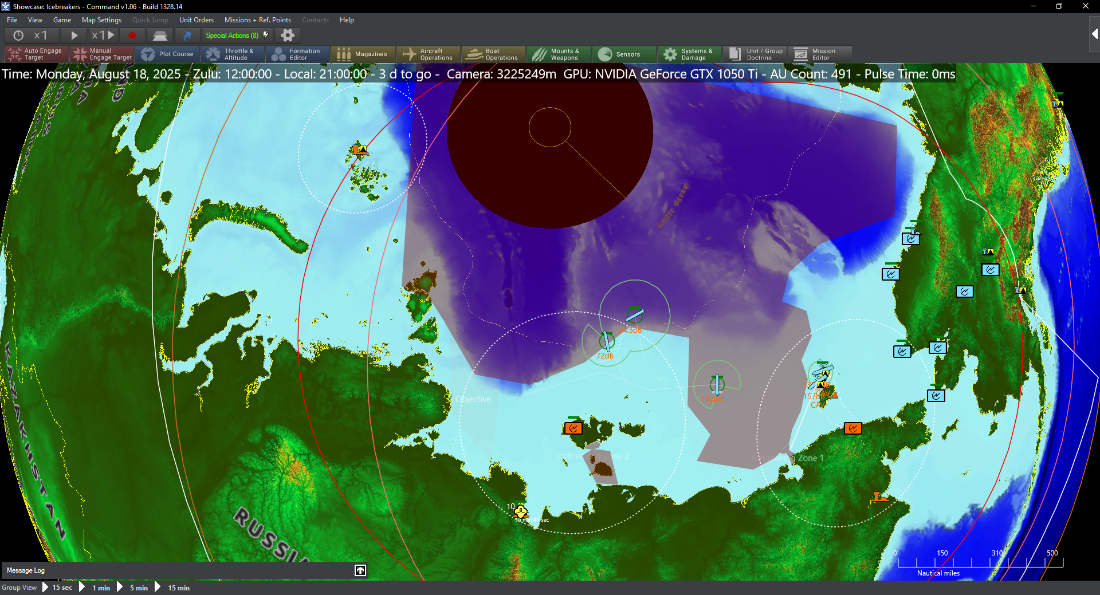Click the nautical miles scale bar
Image resolution: width=1100 pixels, height=595 pixels.
pos(980,562)
